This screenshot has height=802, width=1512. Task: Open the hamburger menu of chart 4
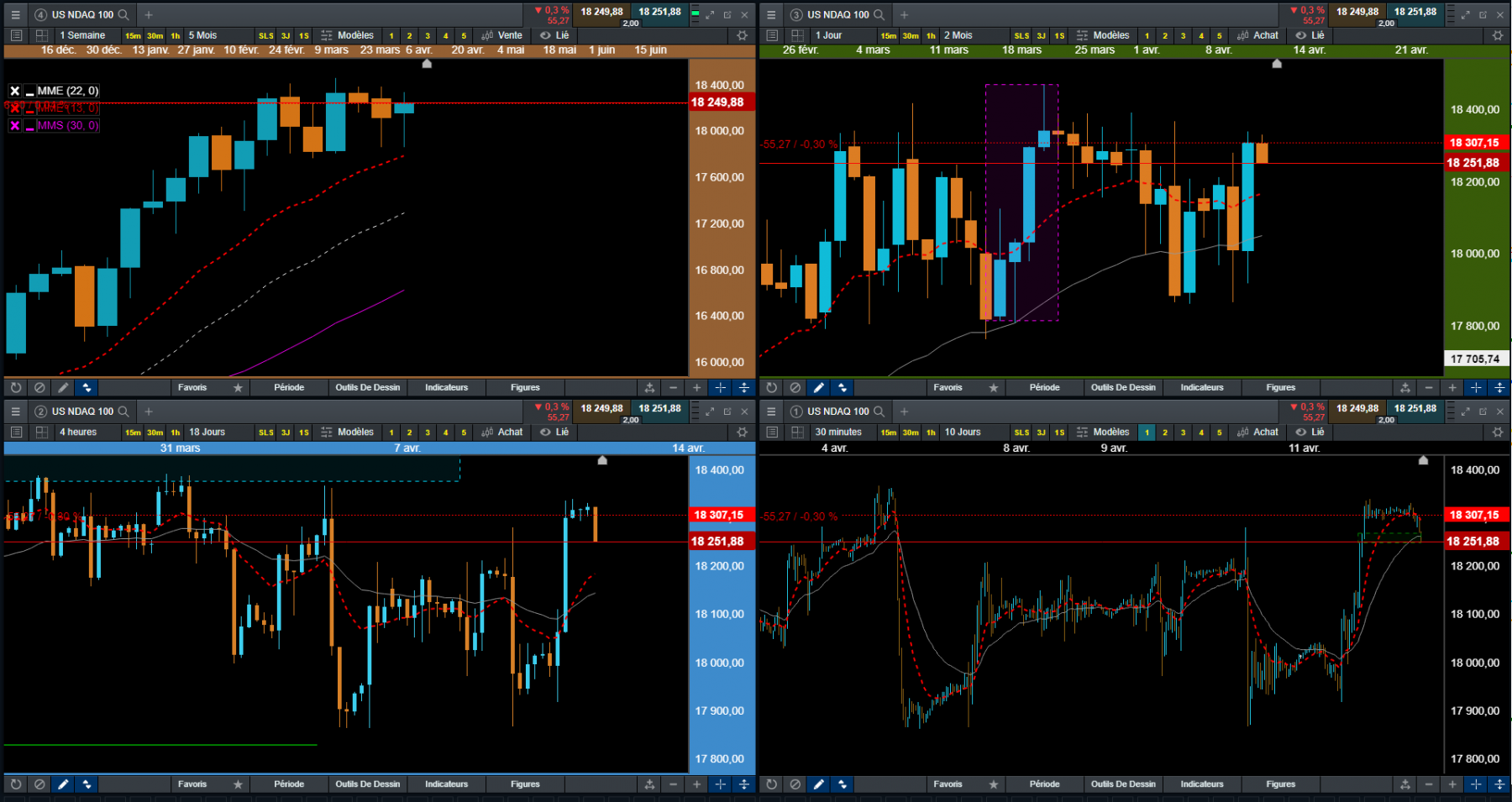click(15, 14)
